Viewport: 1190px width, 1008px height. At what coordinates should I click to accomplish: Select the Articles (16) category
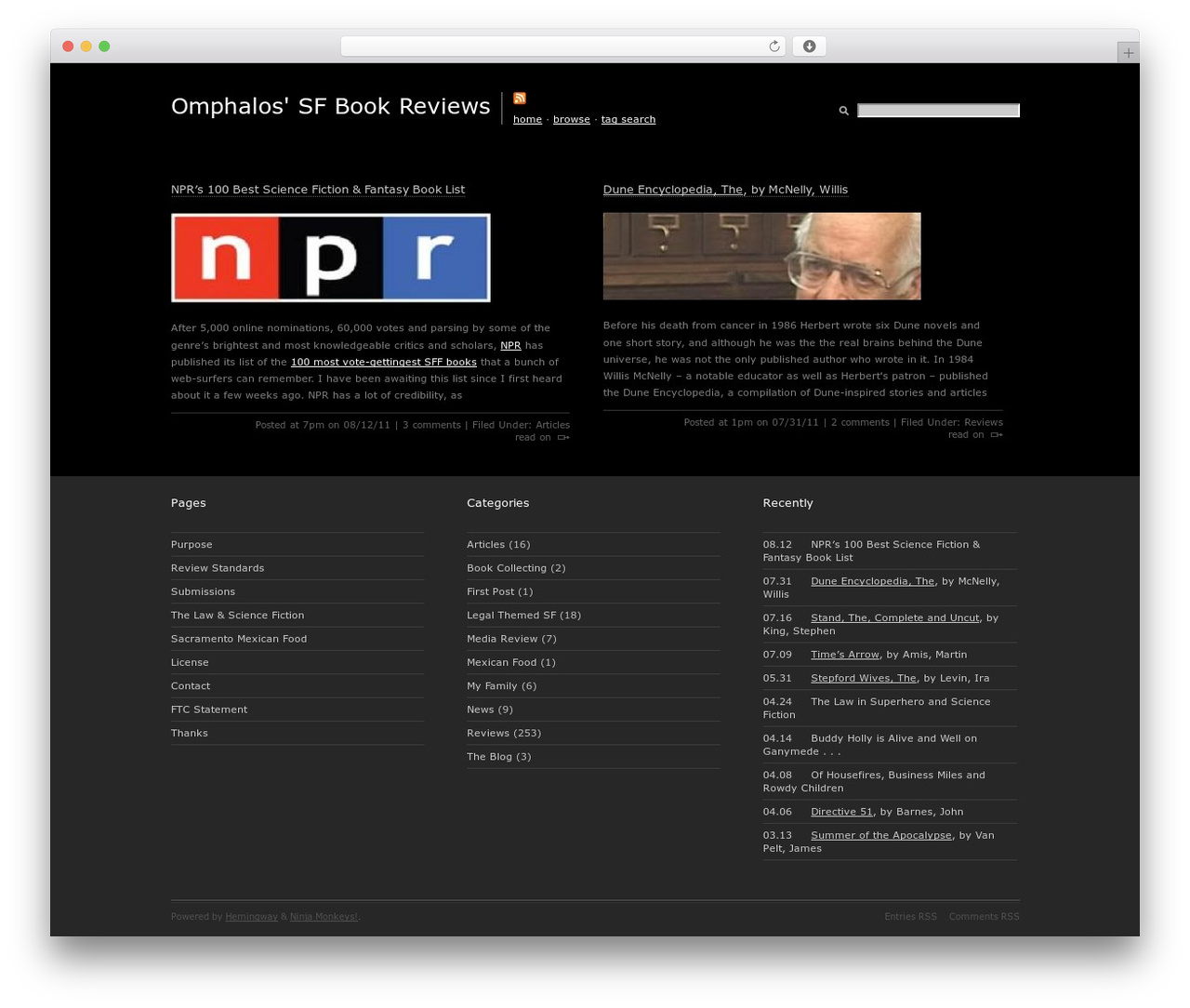pyautogui.click(x=498, y=545)
